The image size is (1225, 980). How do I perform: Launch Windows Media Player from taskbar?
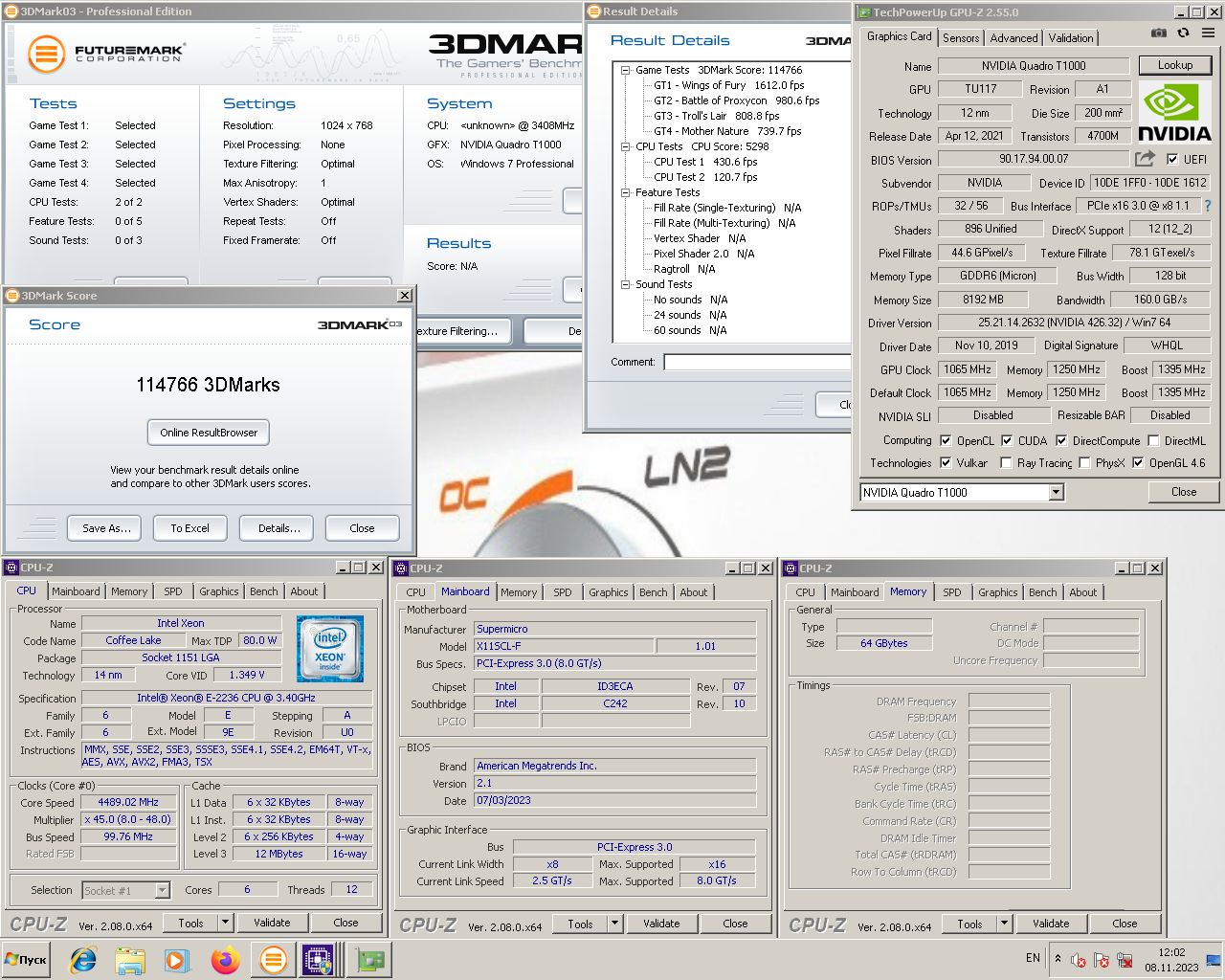(177, 960)
